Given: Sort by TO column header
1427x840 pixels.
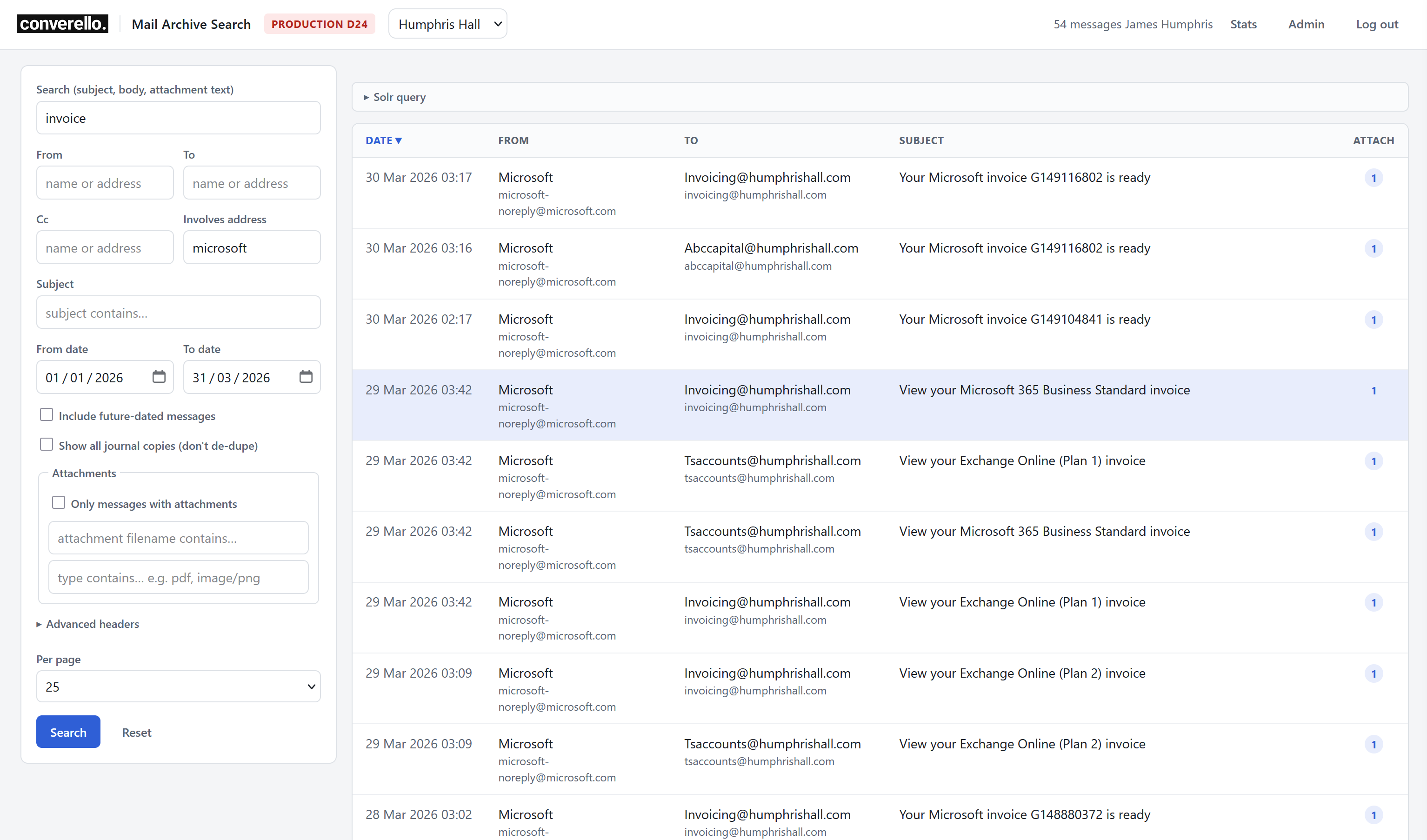Looking at the screenshot, I should 691,140.
